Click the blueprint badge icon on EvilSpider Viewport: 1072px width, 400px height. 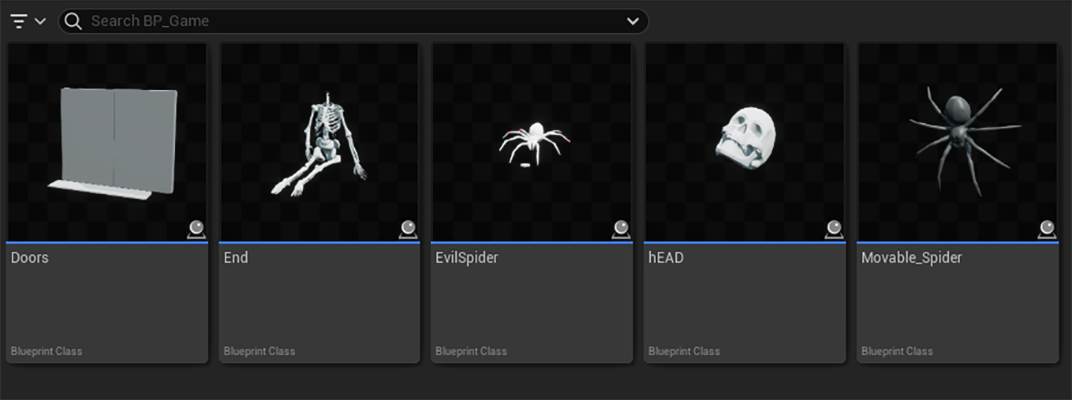coord(621,230)
